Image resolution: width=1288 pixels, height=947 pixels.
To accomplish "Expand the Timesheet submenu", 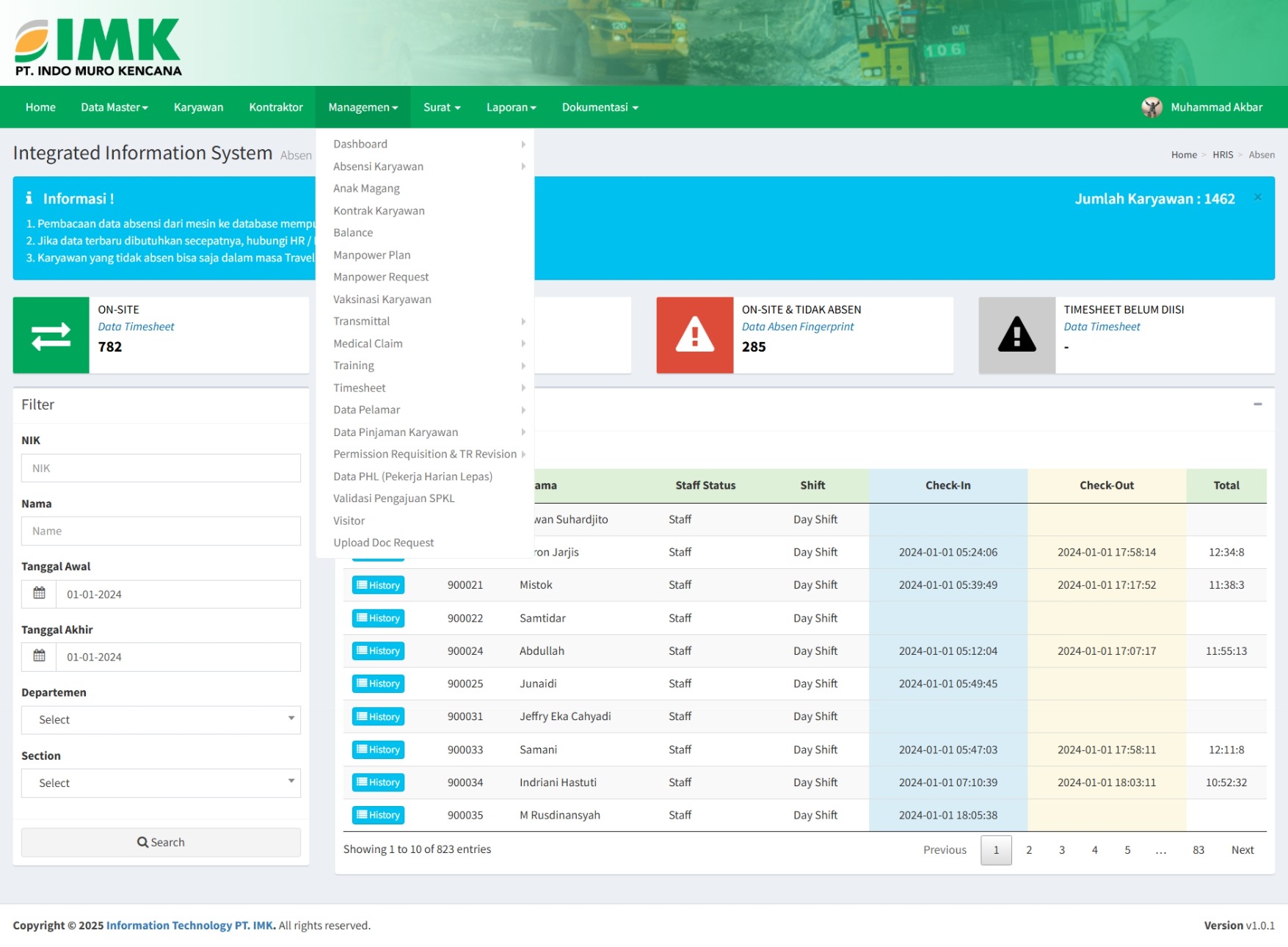I will point(360,388).
